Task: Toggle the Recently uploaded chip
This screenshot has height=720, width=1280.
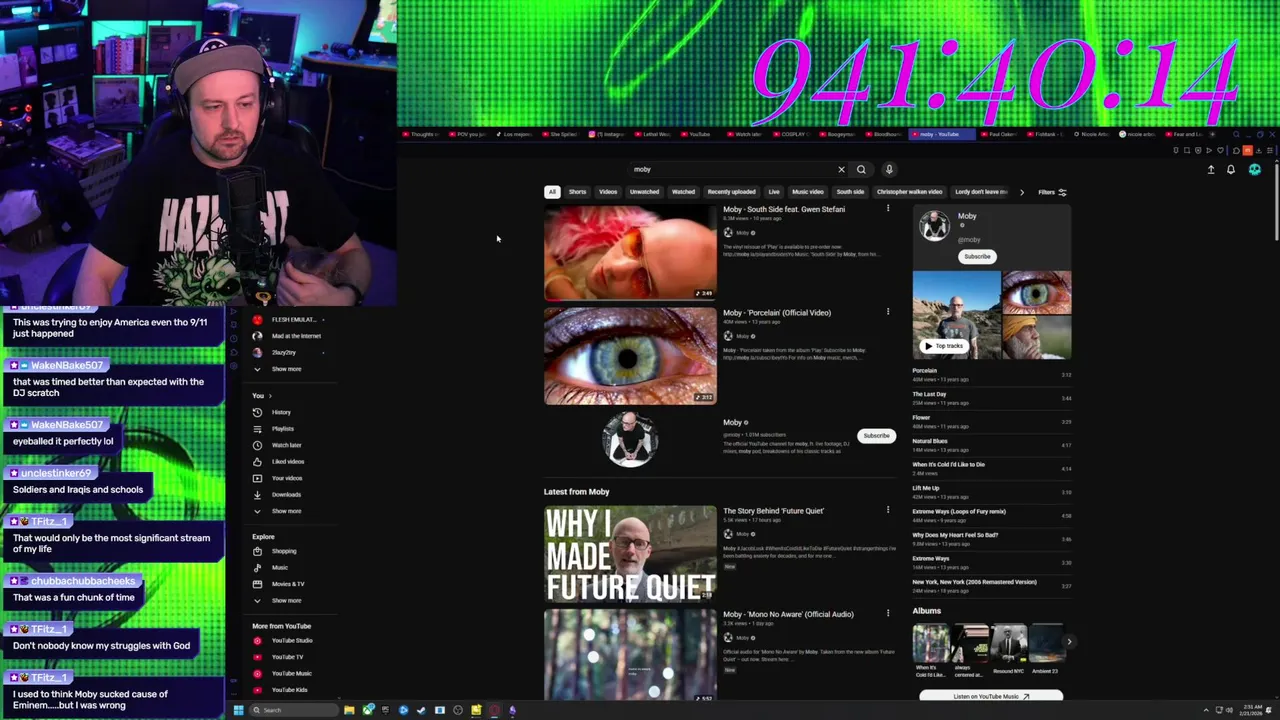Action: point(731,192)
